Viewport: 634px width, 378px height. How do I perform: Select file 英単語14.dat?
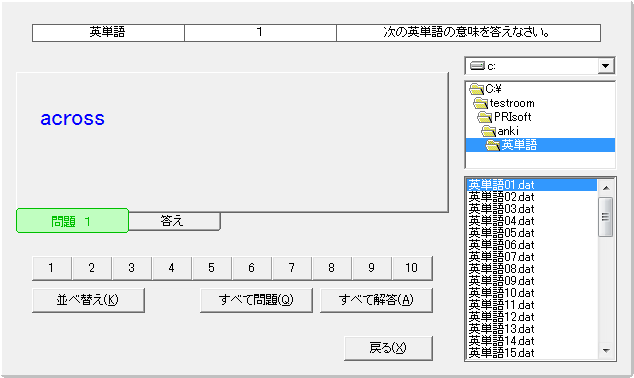tap(531, 341)
